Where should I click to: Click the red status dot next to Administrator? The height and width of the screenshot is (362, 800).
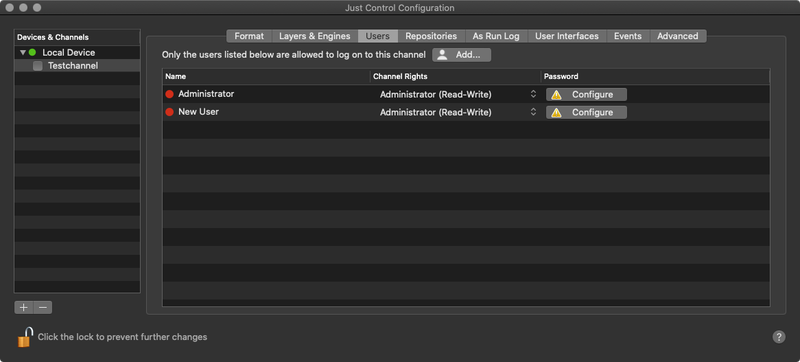[x=169, y=94]
